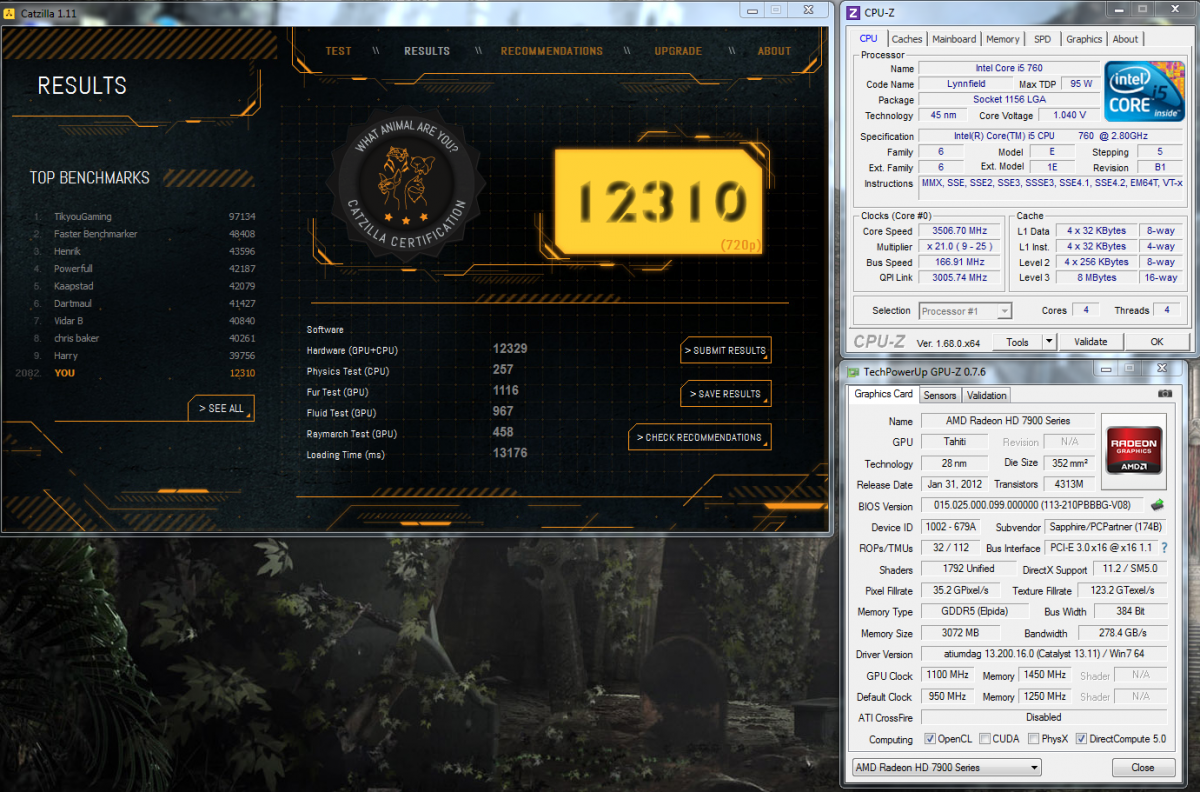
Task: Click the Code Name value Lynnfield
Action: 966,84
